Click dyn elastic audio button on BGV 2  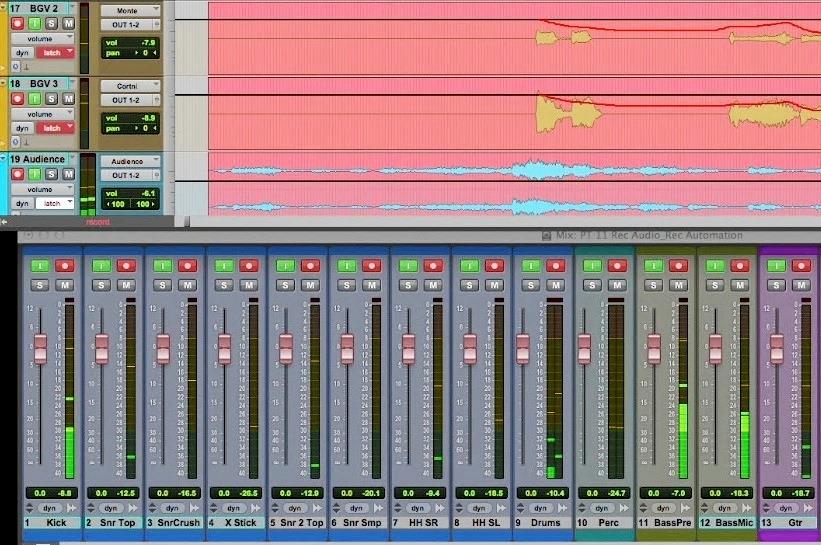(x=22, y=53)
